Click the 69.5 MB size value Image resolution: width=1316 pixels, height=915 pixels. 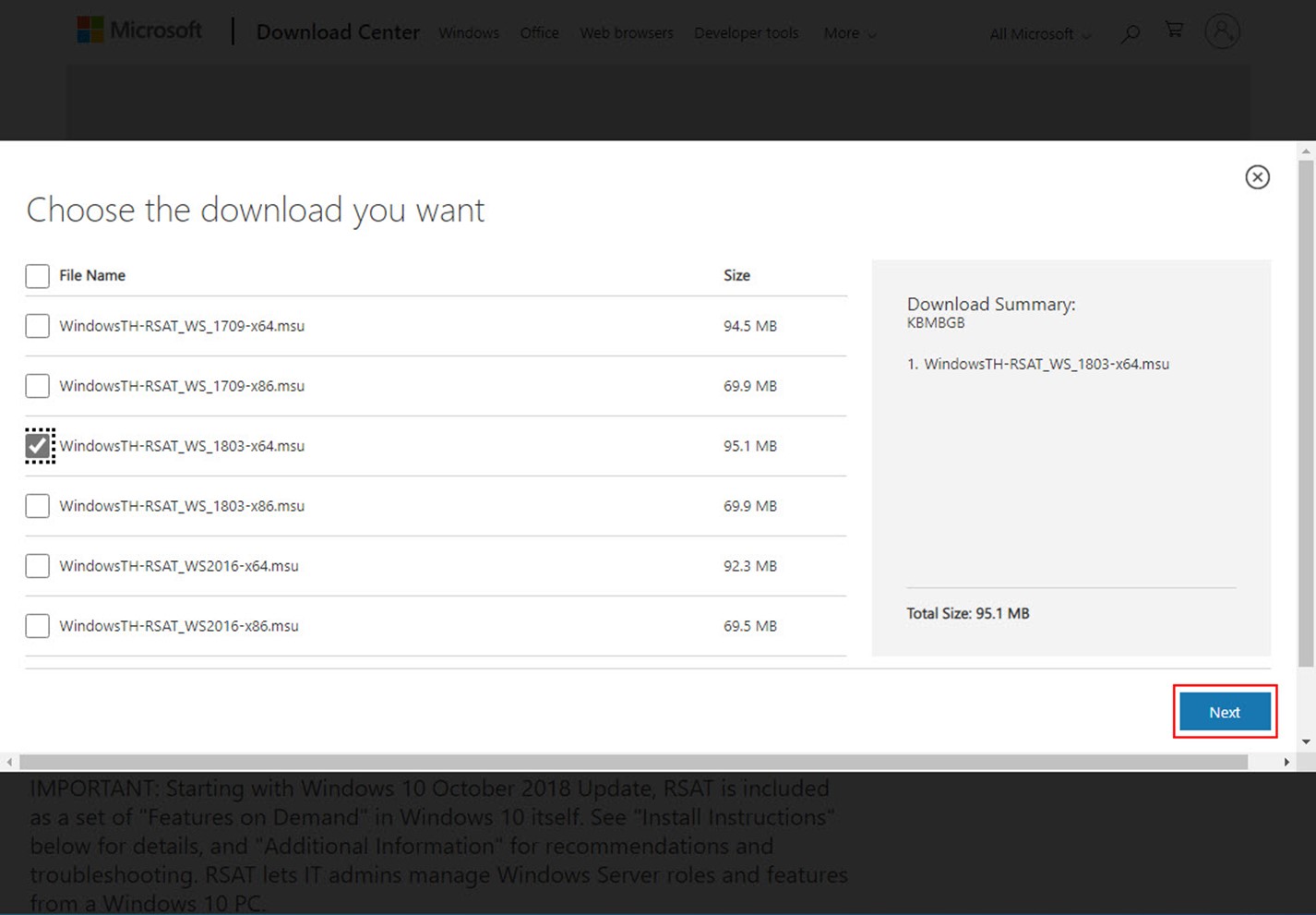point(750,626)
